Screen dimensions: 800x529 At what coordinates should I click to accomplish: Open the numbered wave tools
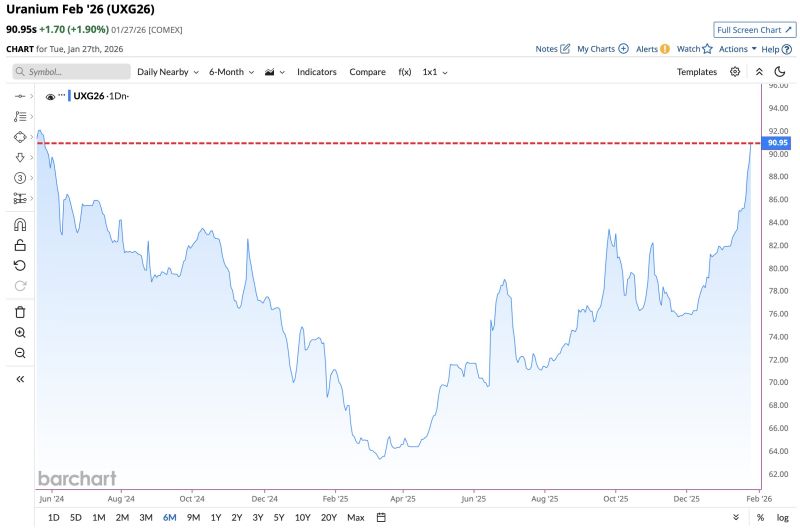point(20,178)
